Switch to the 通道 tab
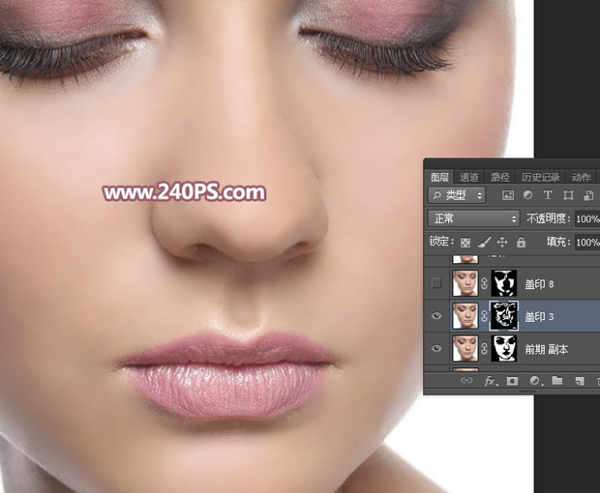The image size is (600, 493). (x=469, y=177)
